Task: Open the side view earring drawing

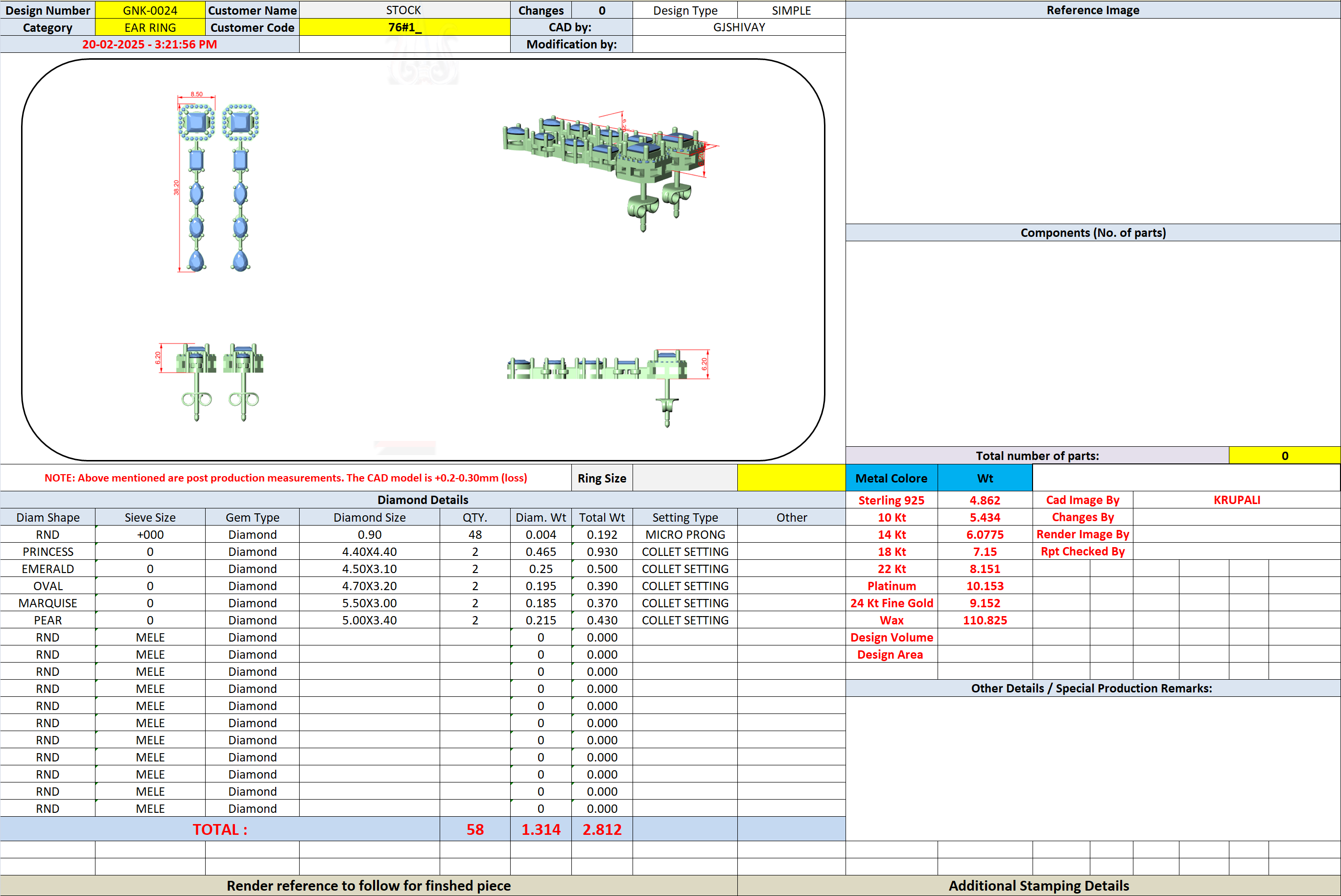Action: 608,388
